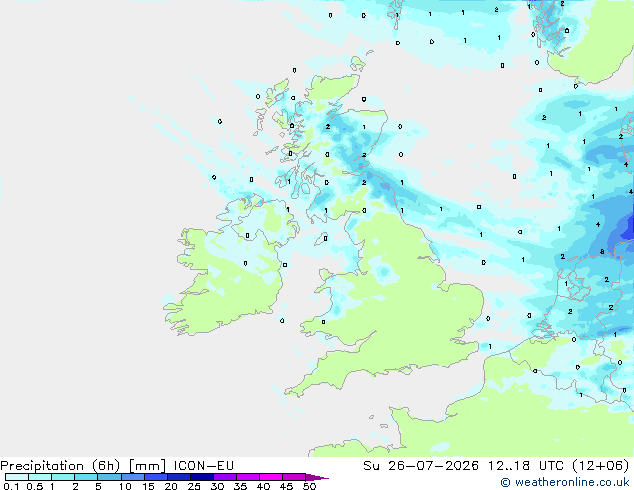This screenshot has width=634, height=490.
Task: Open the weatheronline.co.uk copyright link
Action: (x=564, y=482)
